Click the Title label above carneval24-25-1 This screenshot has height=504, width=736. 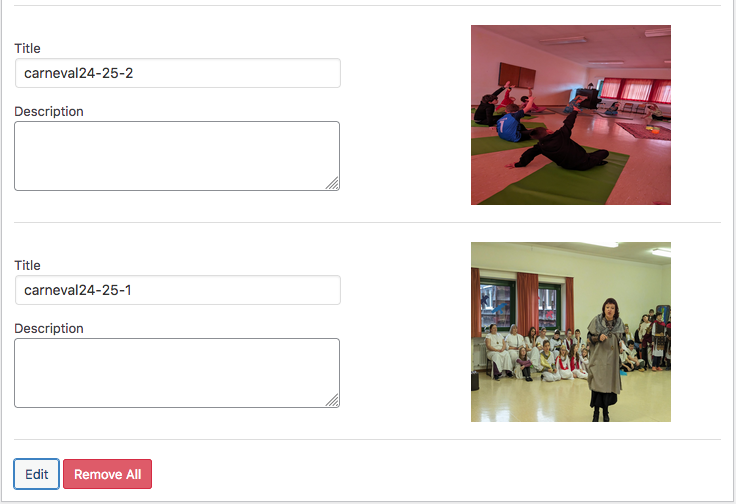27,265
